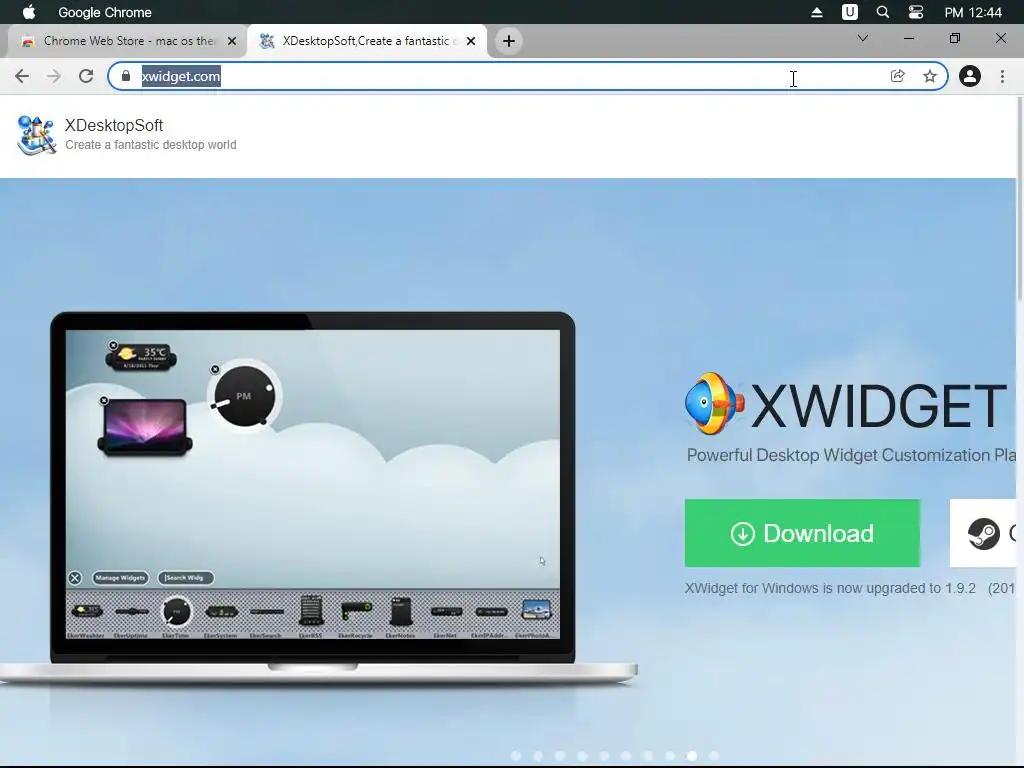
Task: Click the menu bar clock PM 12:44
Action: [x=973, y=12]
